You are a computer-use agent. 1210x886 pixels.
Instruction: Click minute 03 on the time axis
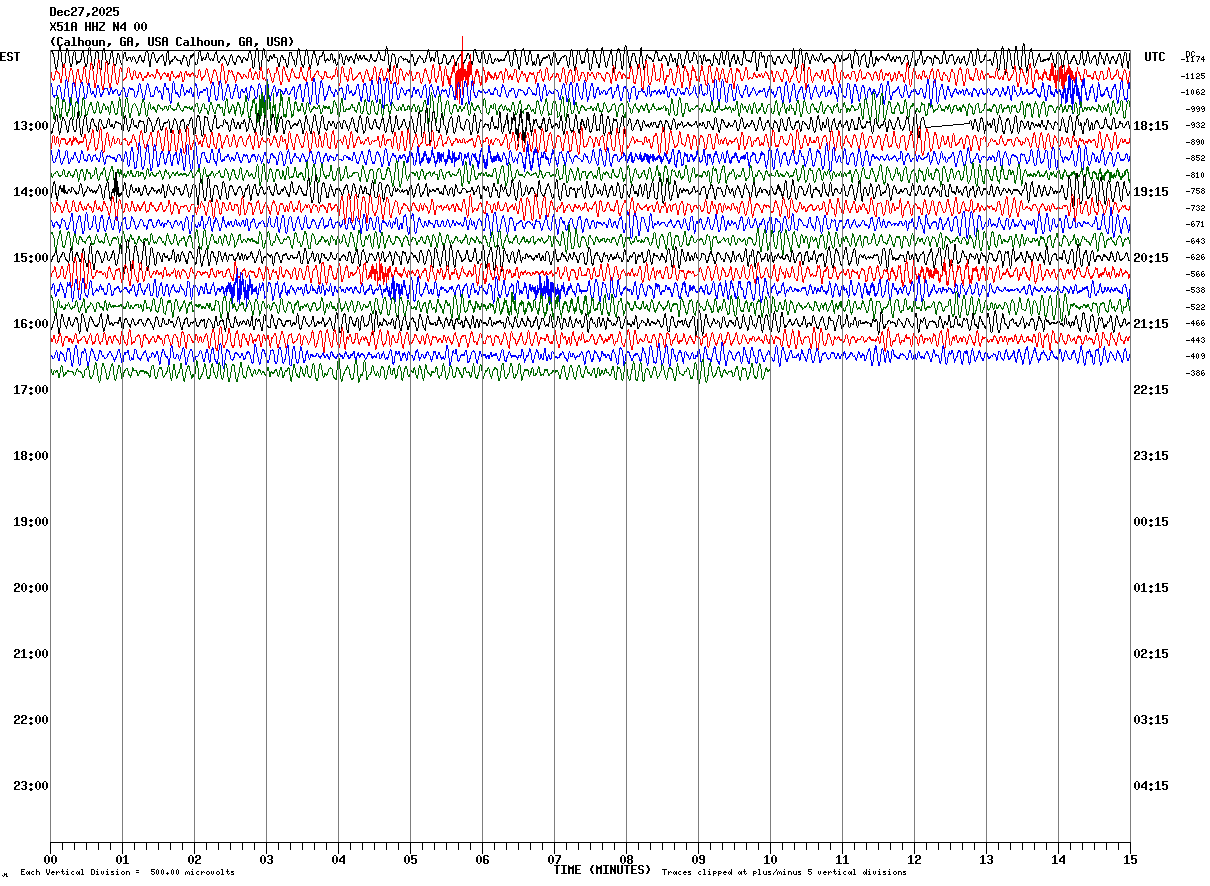tap(266, 860)
